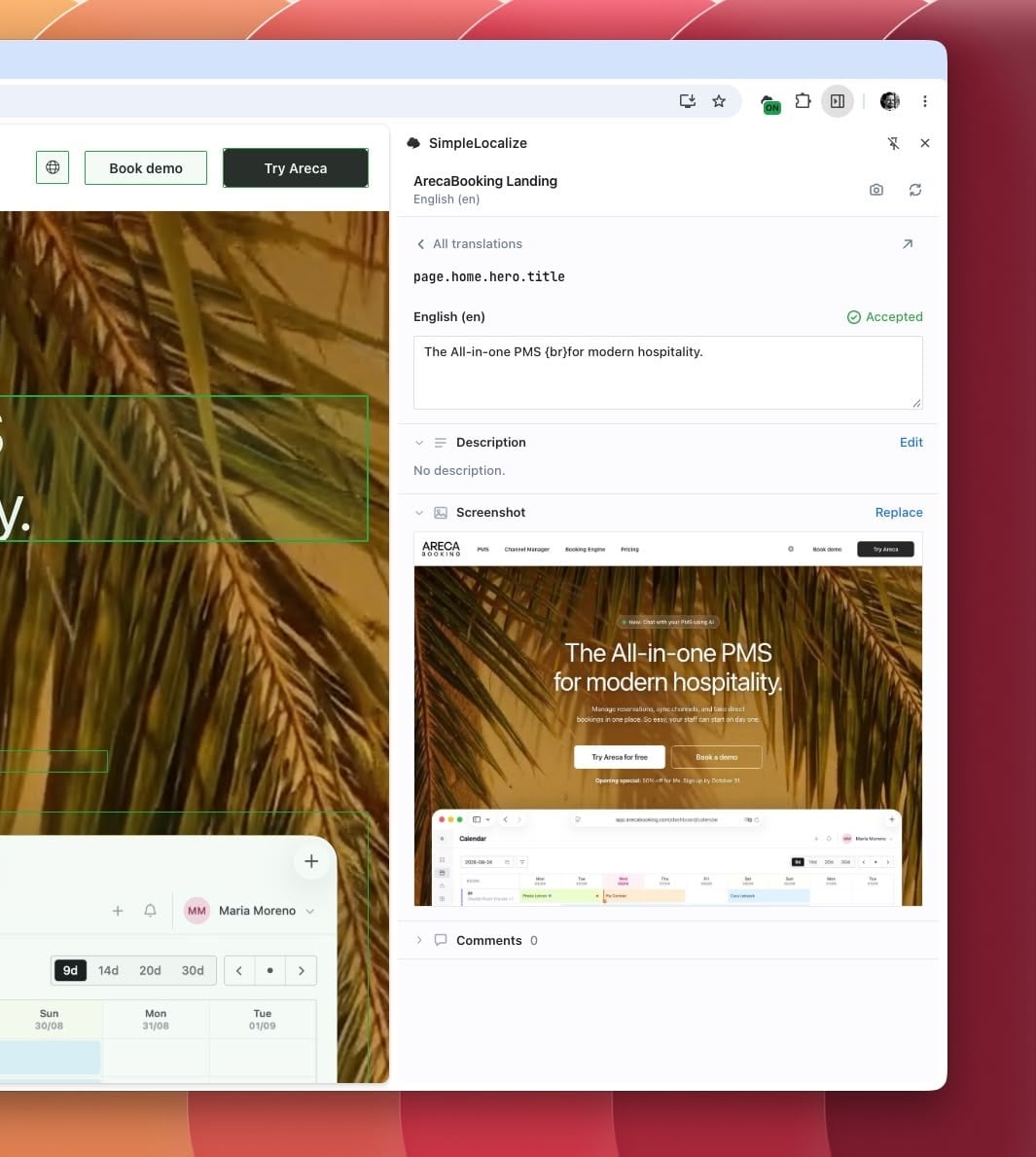Click the camera screenshot capture icon
The height and width of the screenshot is (1157, 1036).
point(875,190)
